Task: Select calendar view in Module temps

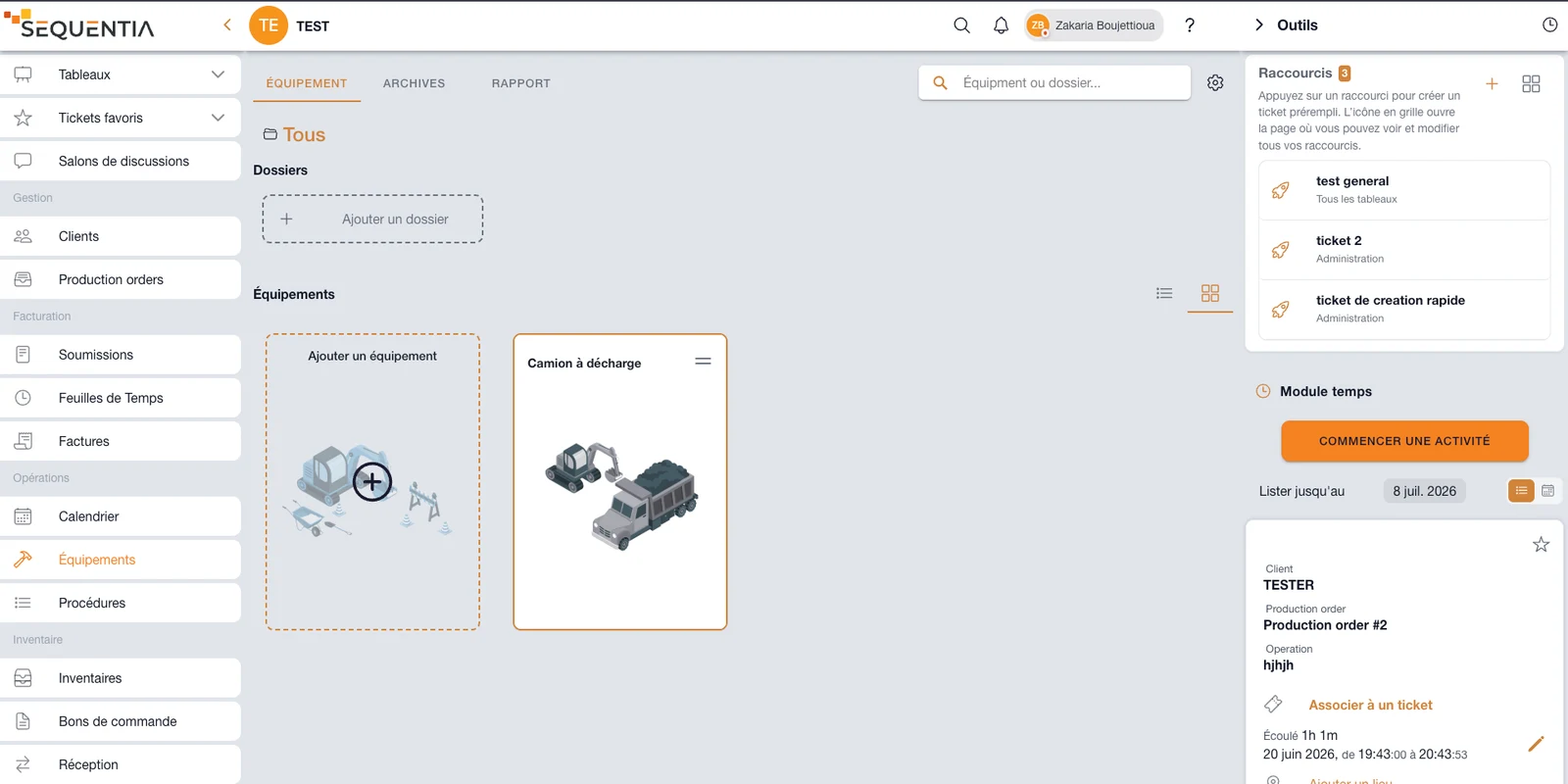Action: tap(1547, 491)
